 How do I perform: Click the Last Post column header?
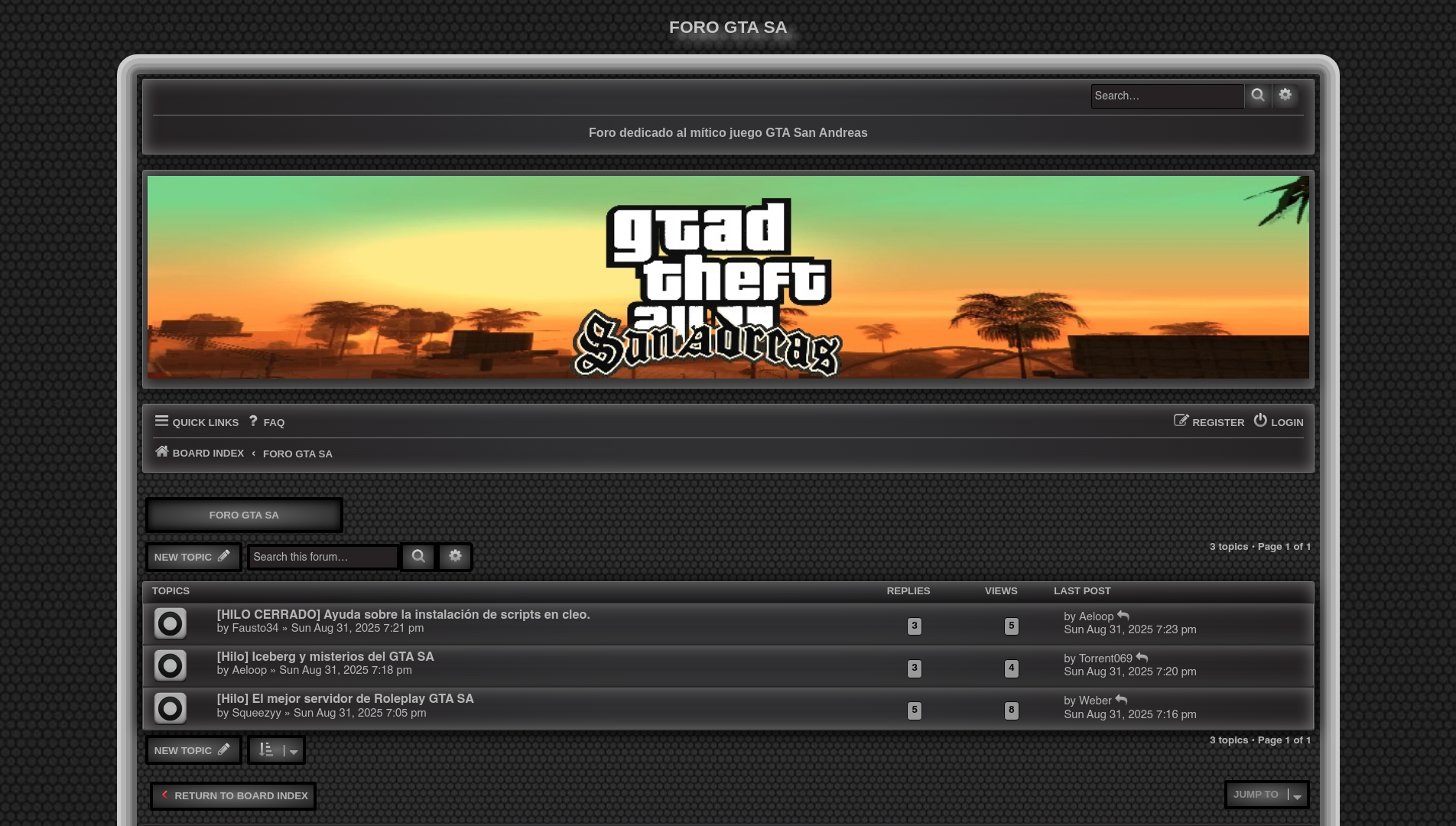point(1082,590)
